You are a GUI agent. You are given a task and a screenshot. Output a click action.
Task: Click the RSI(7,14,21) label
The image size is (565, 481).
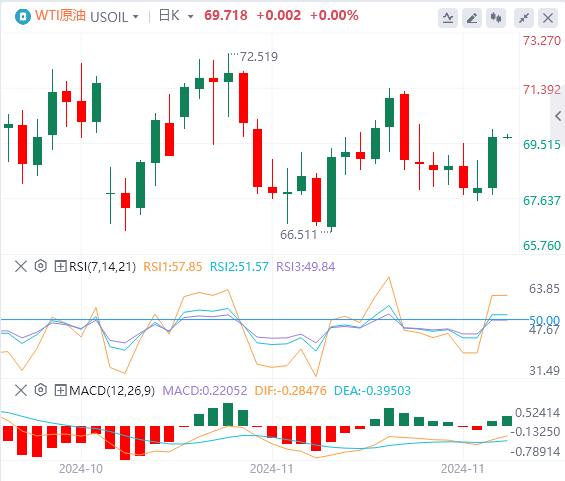click(102, 267)
